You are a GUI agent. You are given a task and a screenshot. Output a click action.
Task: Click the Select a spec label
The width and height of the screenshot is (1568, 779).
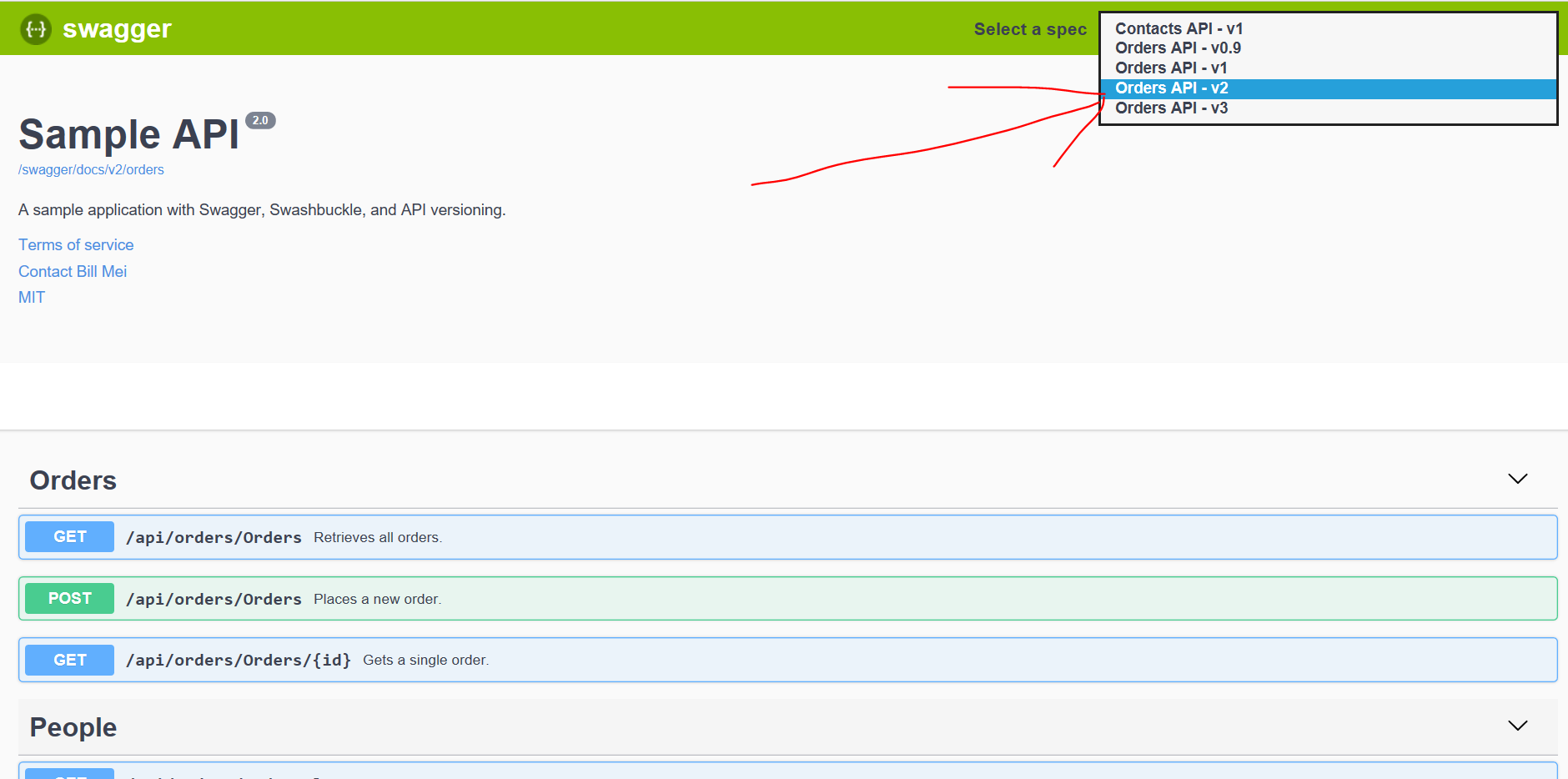tap(1030, 29)
